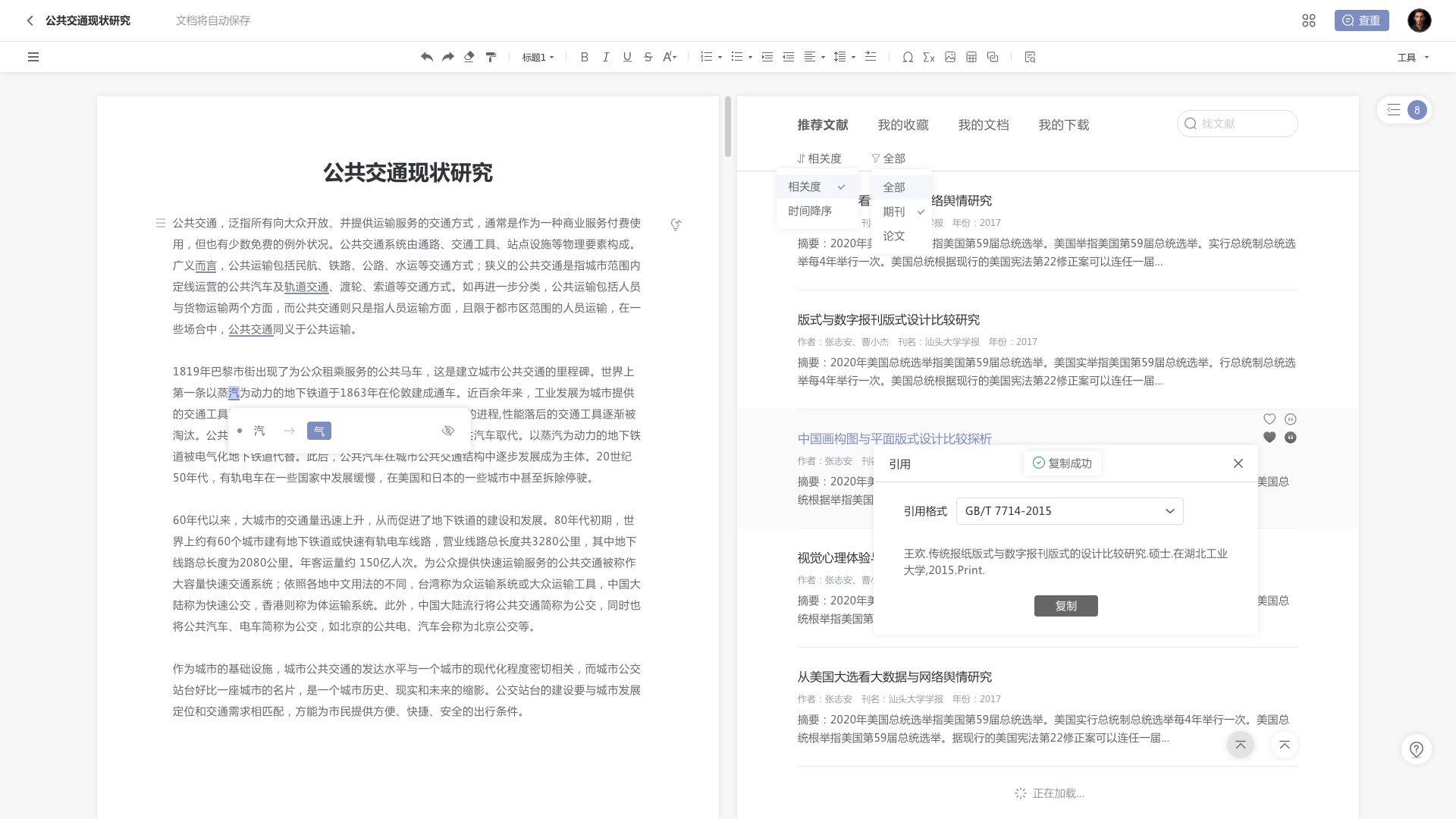Click the AI suggestion icon beside paragraph
Screen dimensions: 1456x819
pos(676,224)
